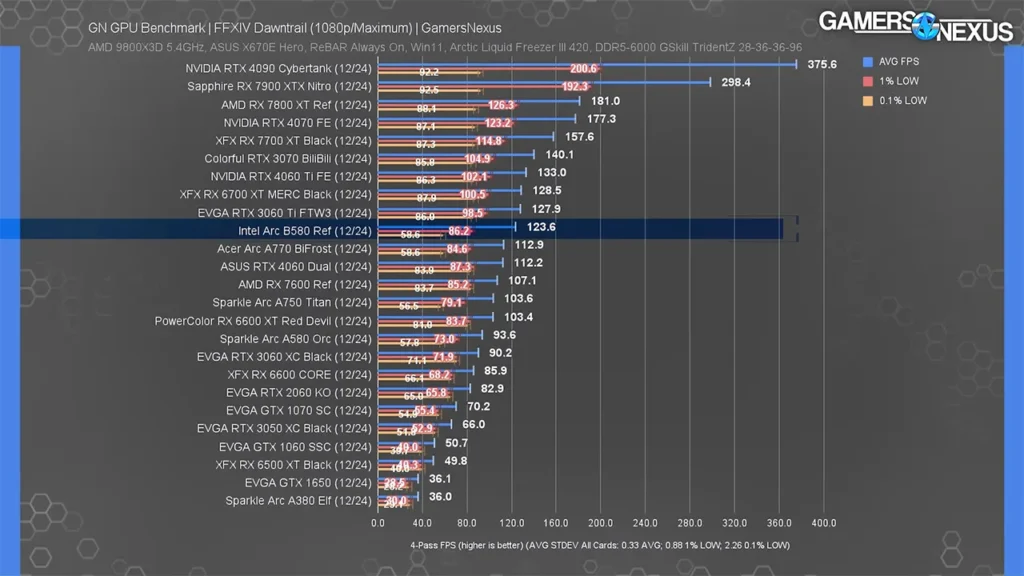This screenshot has width=1024, height=576.
Task: Click the 'Sapphire RX 7900 XTX Nitro (12/24)' label
Action: click(x=279, y=86)
